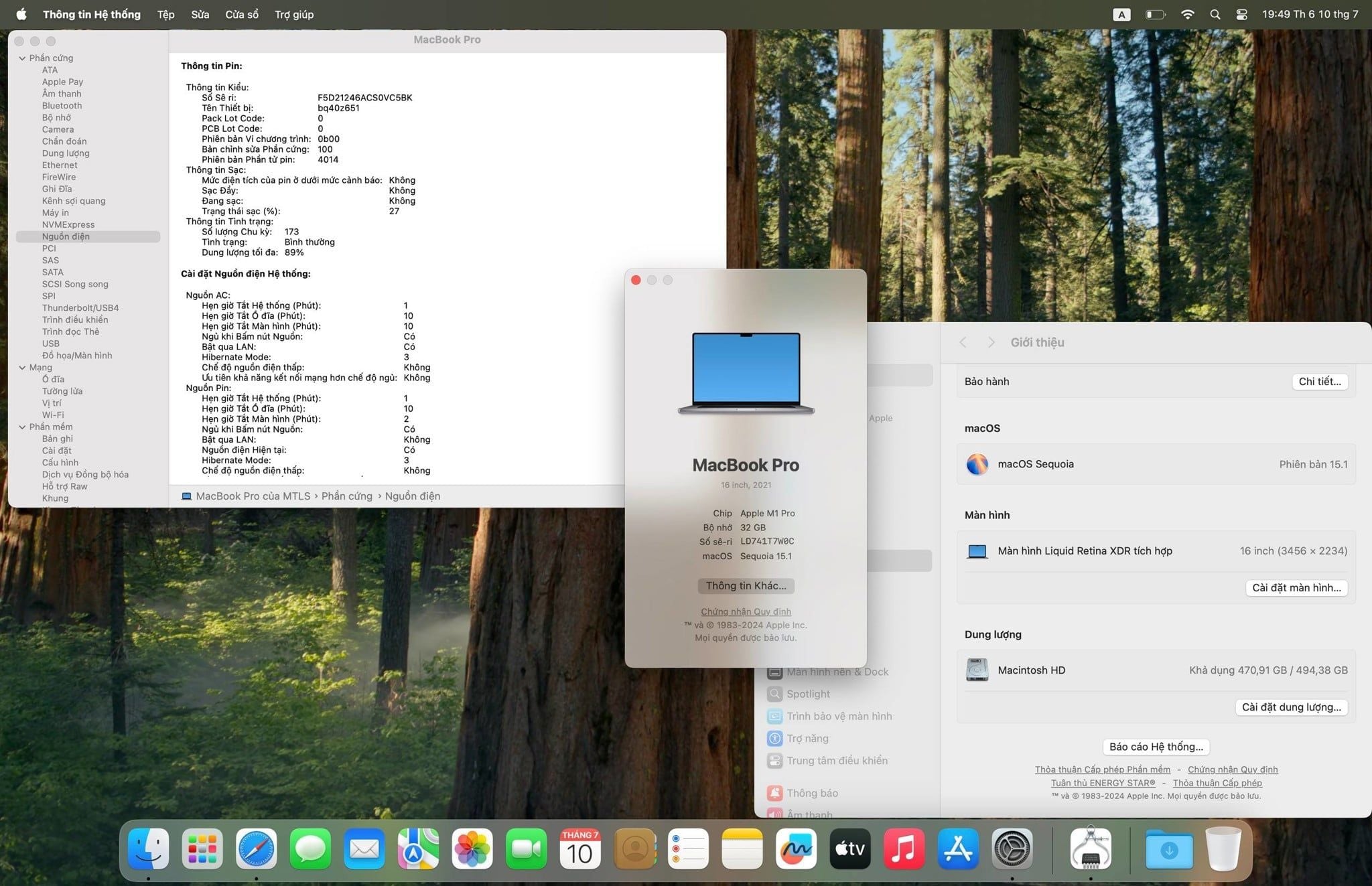This screenshot has height=886, width=1372.
Task: Open the Chi tiết... warranty button
Action: pyautogui.click(x=1320, y=382)
